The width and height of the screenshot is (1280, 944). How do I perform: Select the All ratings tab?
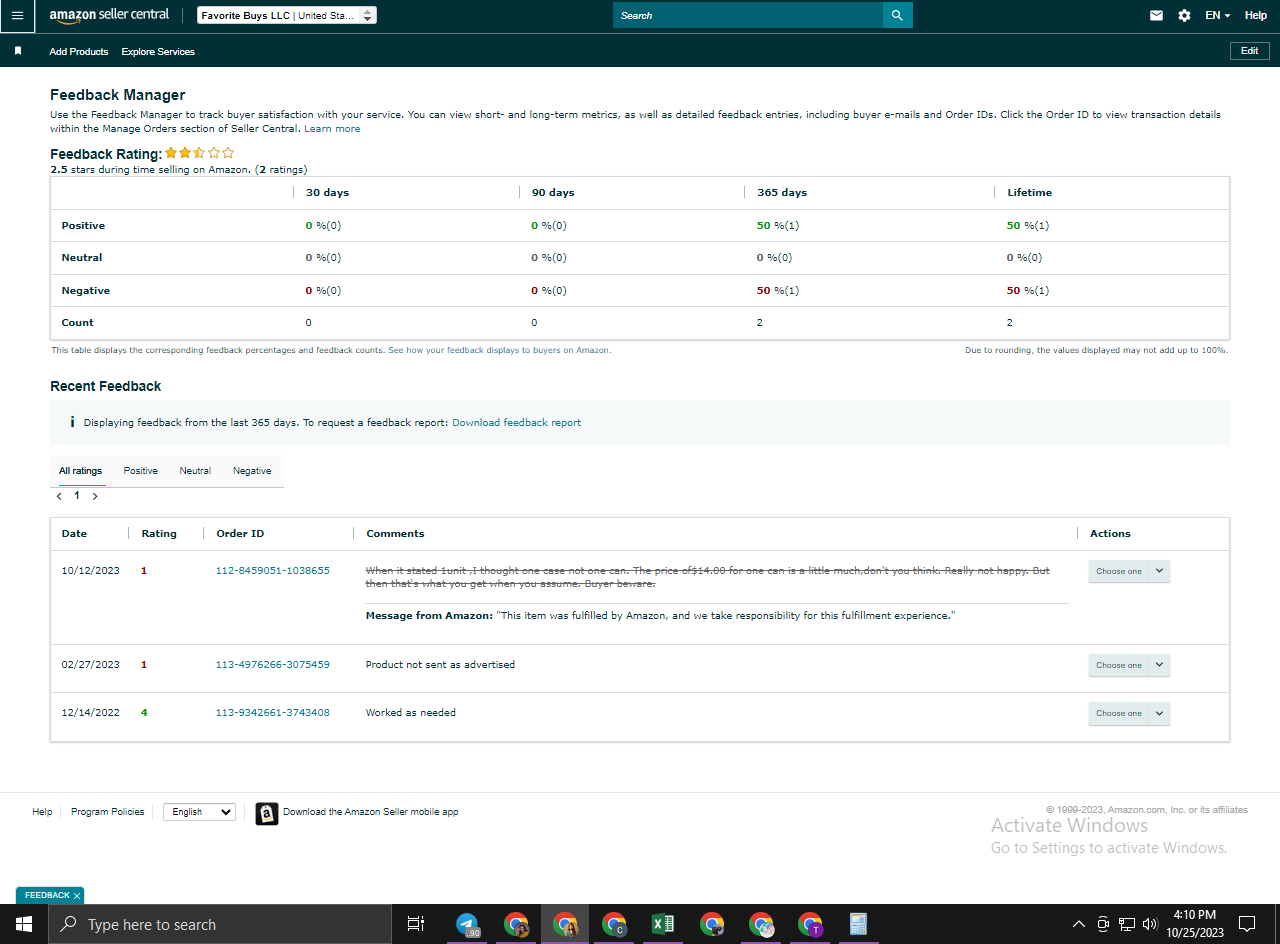[x=80, y=471]
